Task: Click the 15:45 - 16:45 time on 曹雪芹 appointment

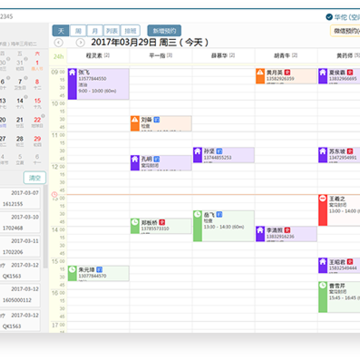Action: [344, 298]
